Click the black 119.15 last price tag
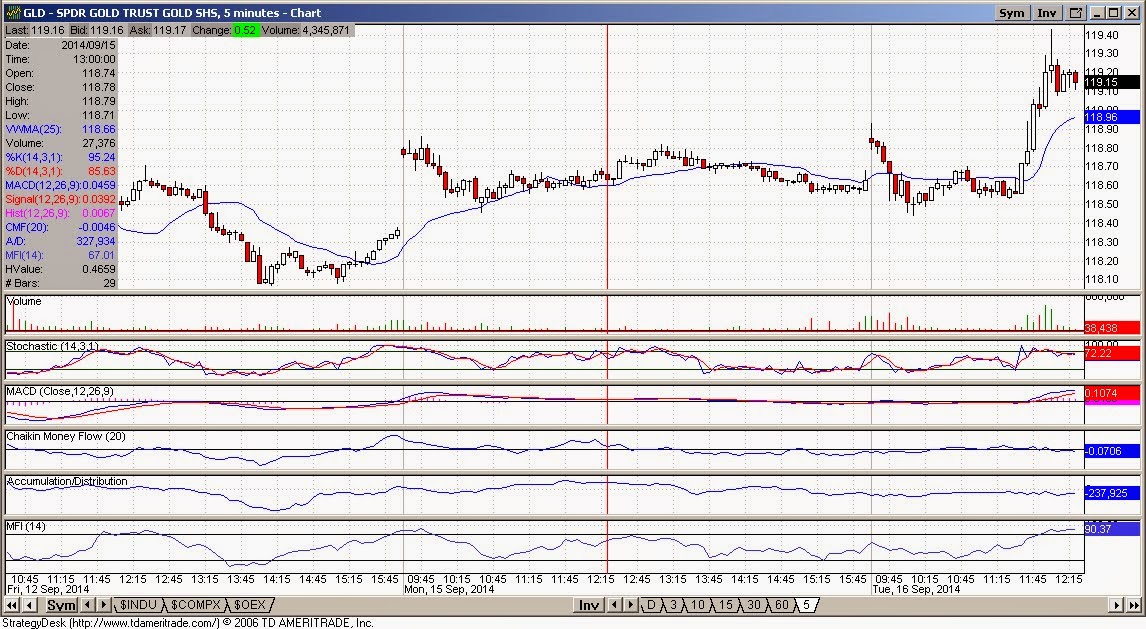1146x629 pixels. (x=1112, y=83)
